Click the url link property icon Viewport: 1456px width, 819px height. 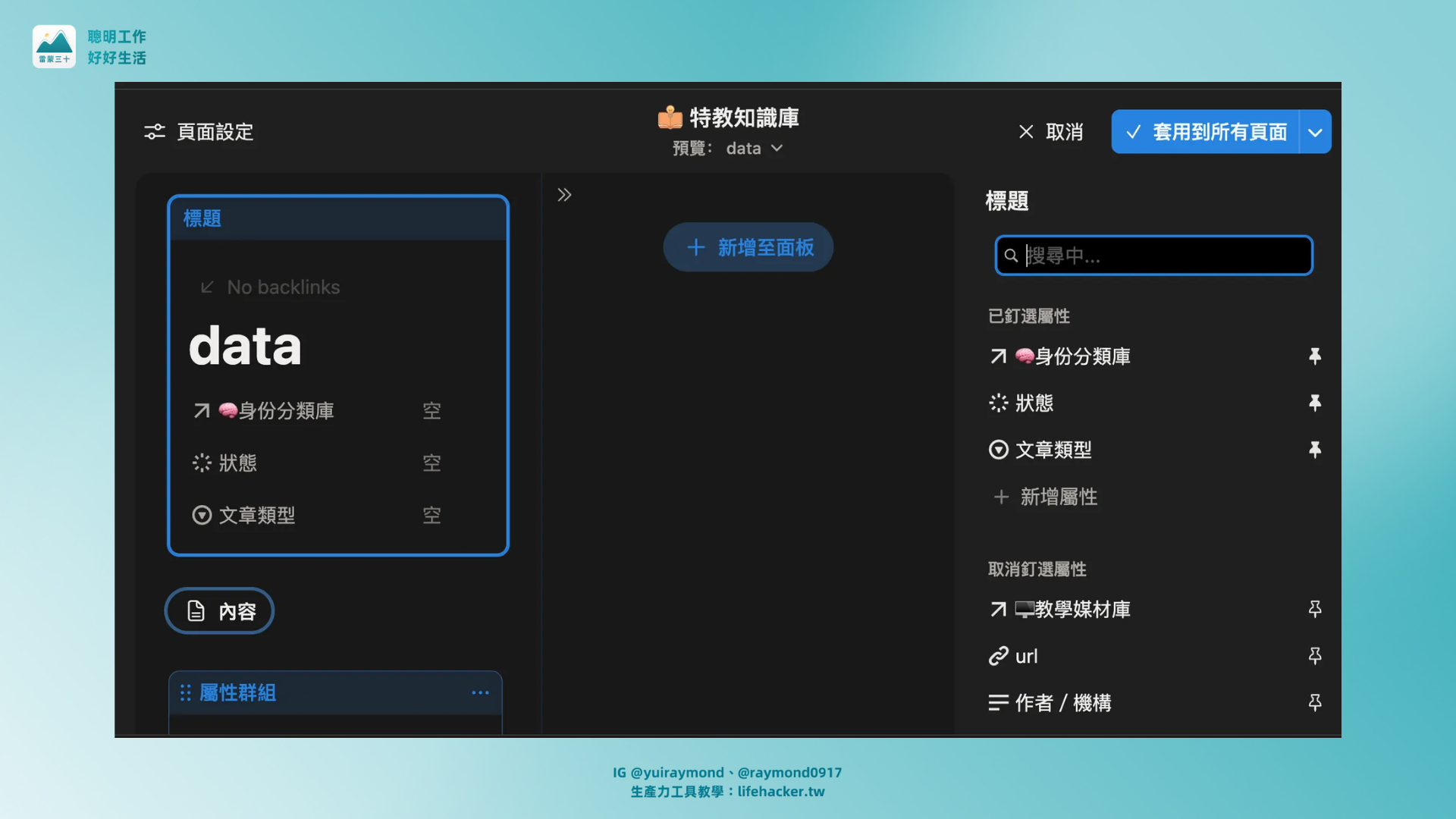click(998, 656)
